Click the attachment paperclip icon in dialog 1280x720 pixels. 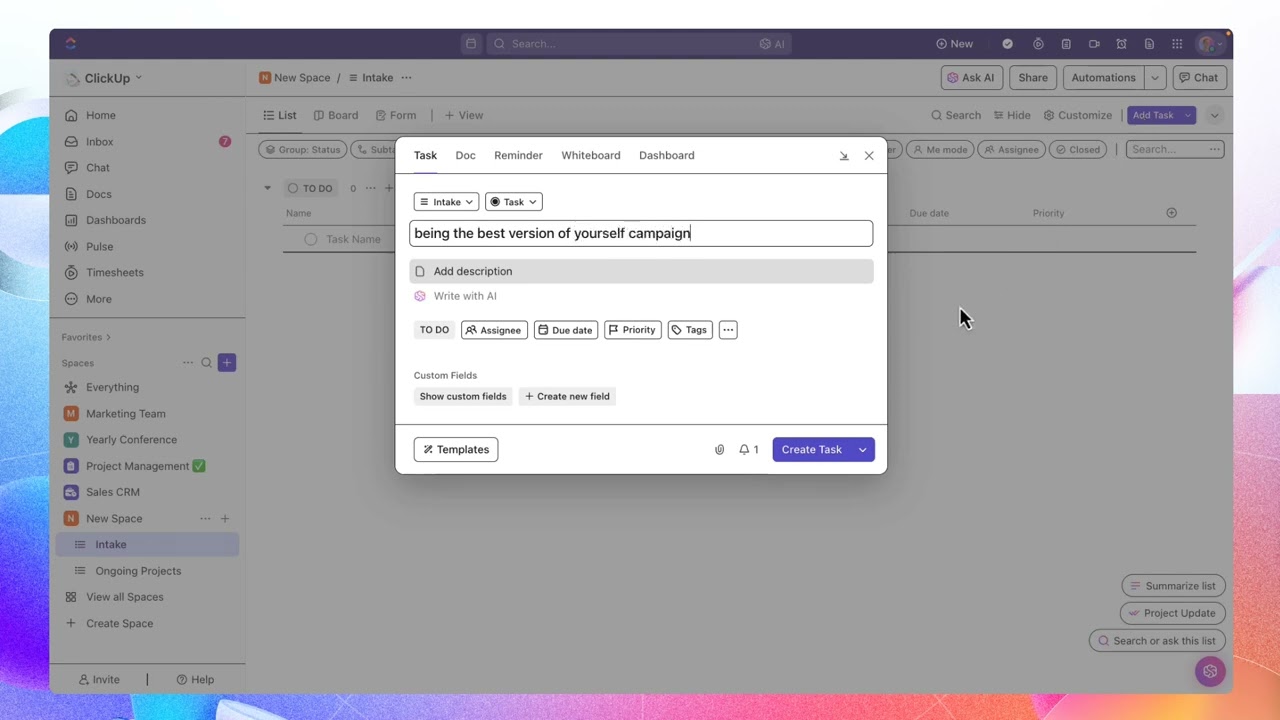click(x=719, y=450)
